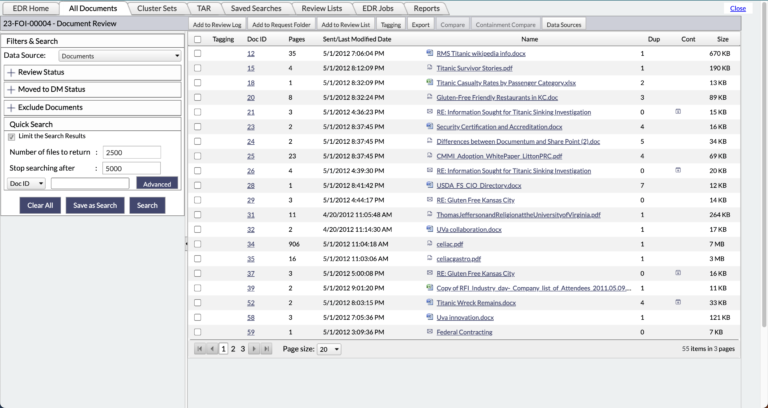Tick the select-all checkbox in the table header
768x408 pixels.
pyautogui.click(x=197, y=39)
